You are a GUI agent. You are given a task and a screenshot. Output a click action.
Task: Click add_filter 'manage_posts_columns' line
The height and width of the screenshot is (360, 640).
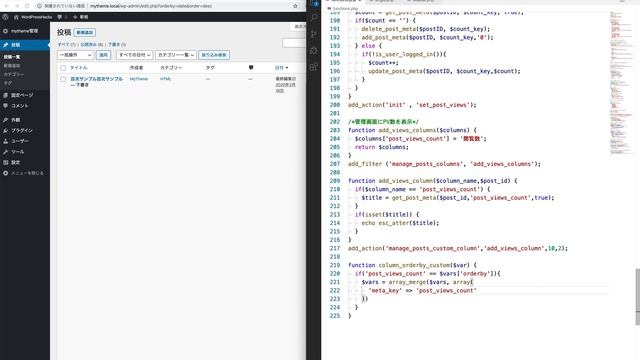click(444, 164)
